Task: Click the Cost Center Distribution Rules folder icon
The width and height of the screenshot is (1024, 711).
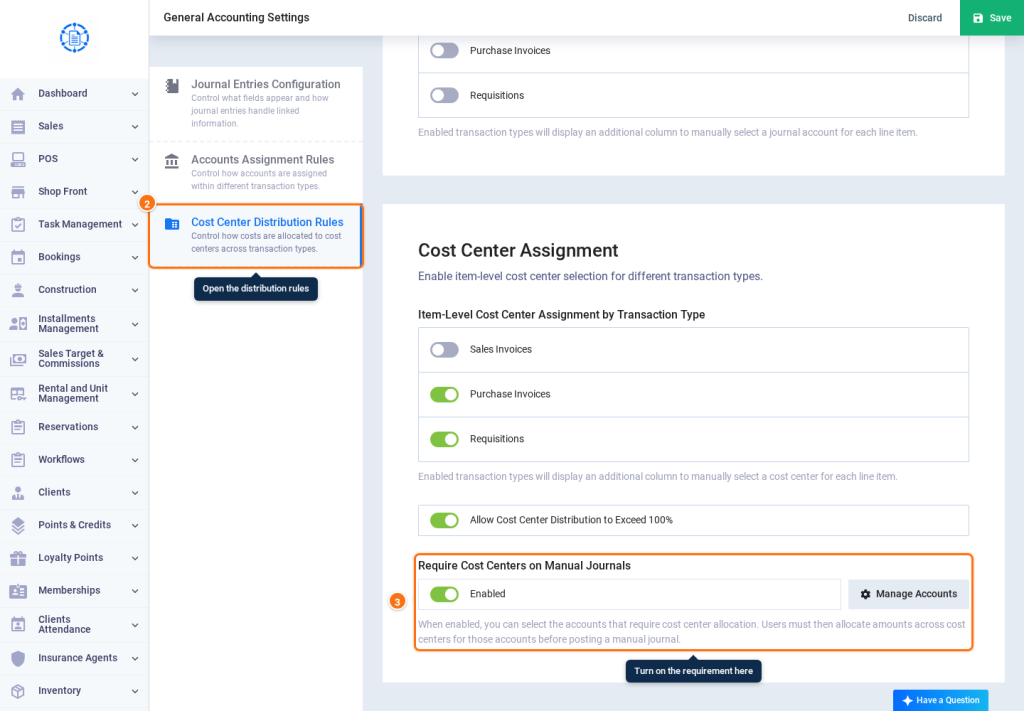Action: (x=172, y=224)
